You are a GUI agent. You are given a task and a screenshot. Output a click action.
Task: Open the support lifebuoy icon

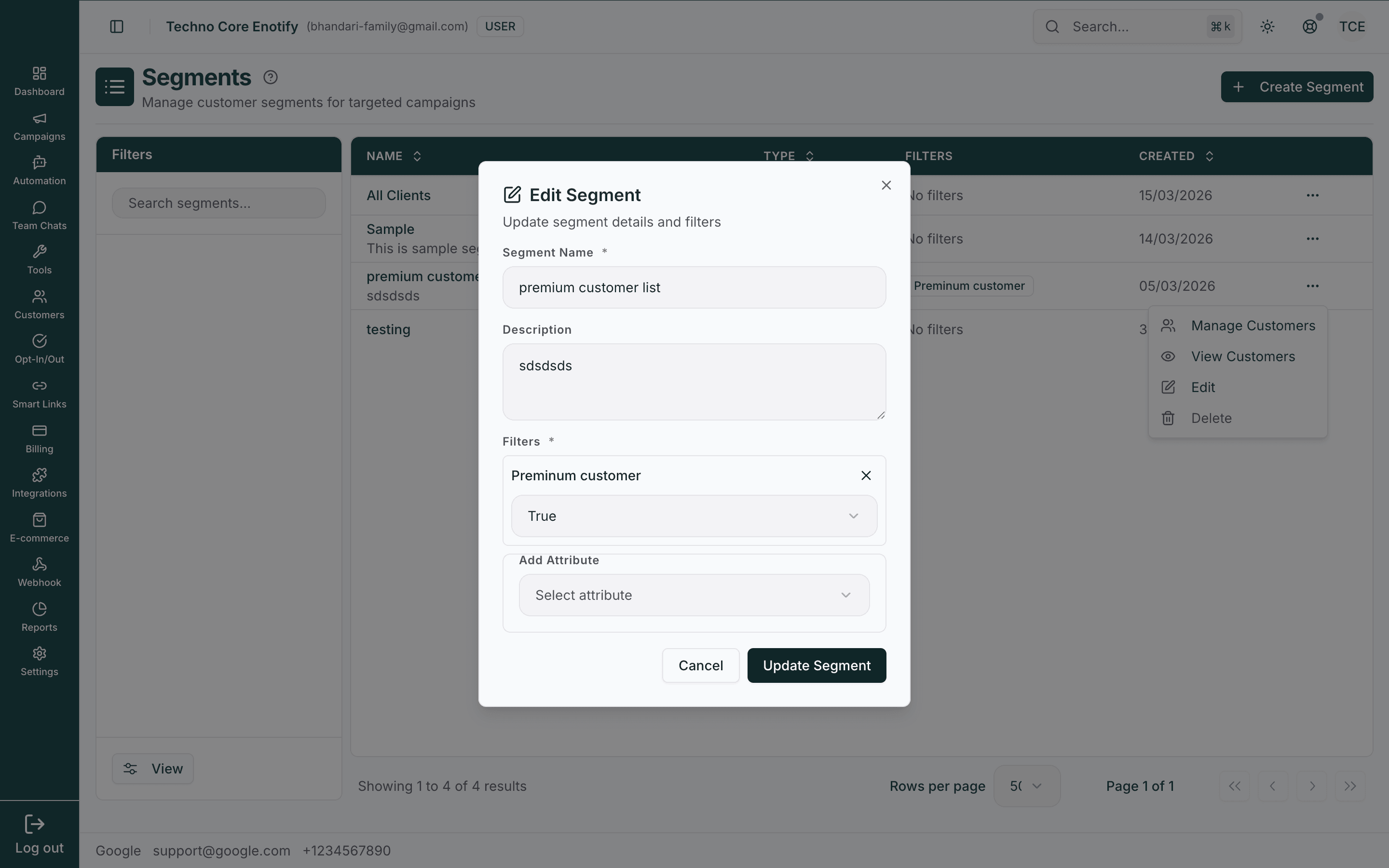click(1310, 27)
